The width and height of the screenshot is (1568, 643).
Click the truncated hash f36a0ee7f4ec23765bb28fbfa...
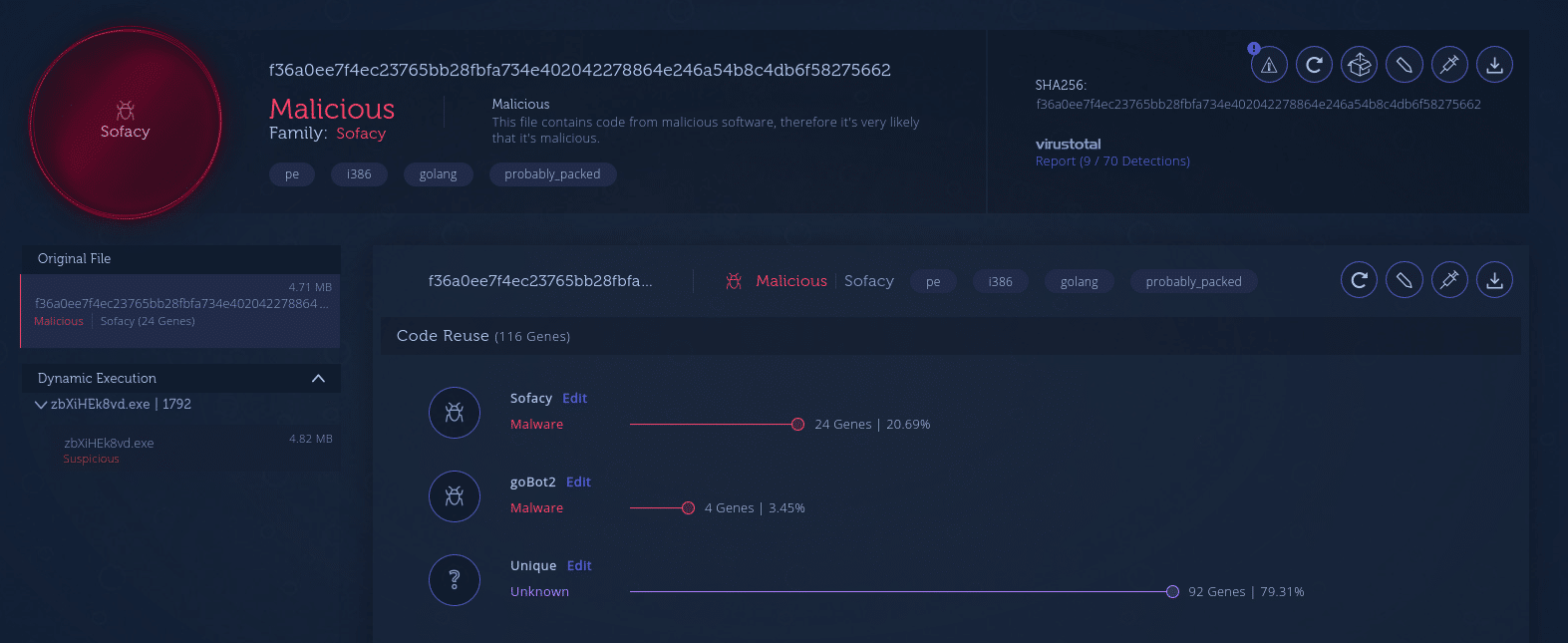pos(540,281)
